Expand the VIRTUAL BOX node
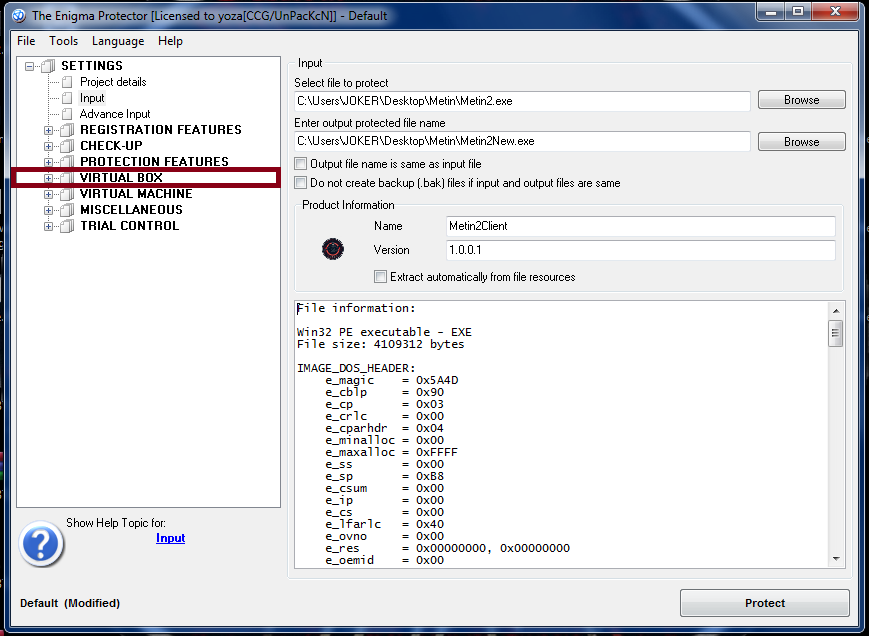The height and width of the screenshot is (636, 869). 49,178
